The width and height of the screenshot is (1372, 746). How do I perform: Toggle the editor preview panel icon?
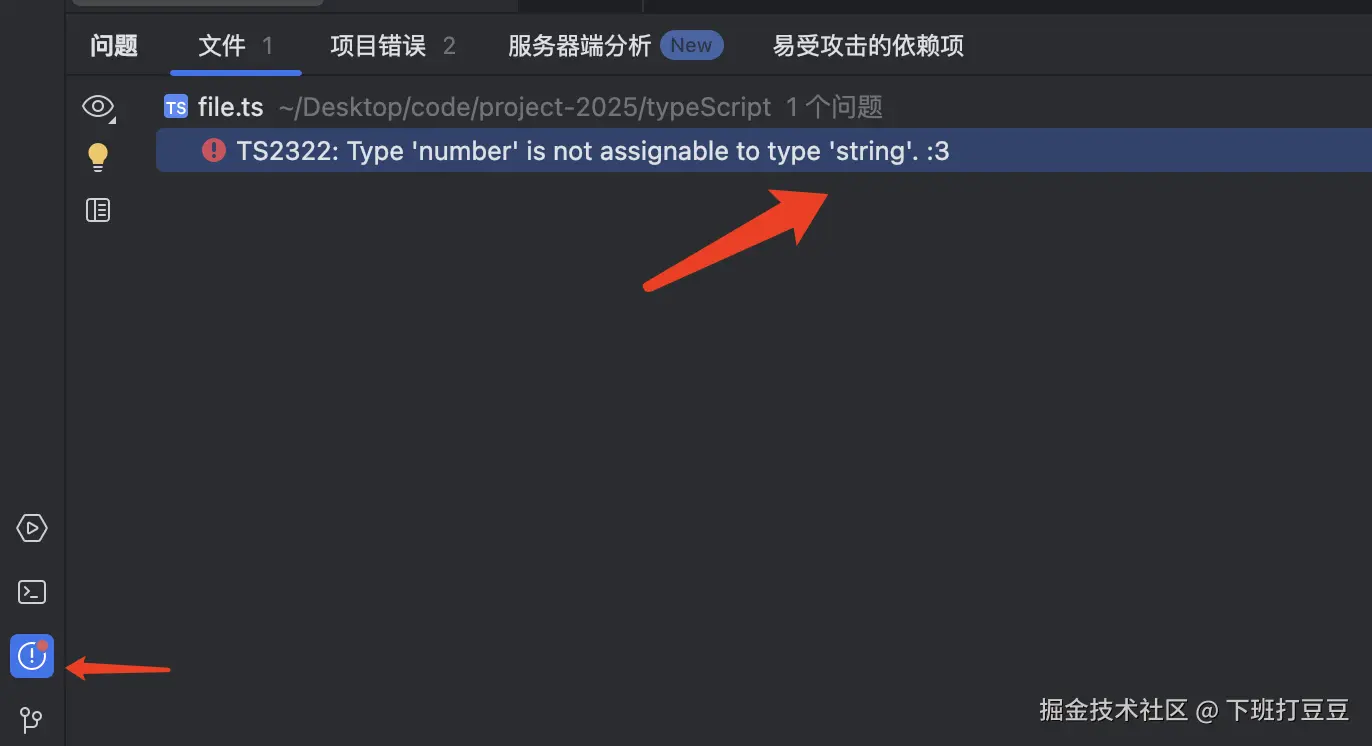tap(98, 210)
